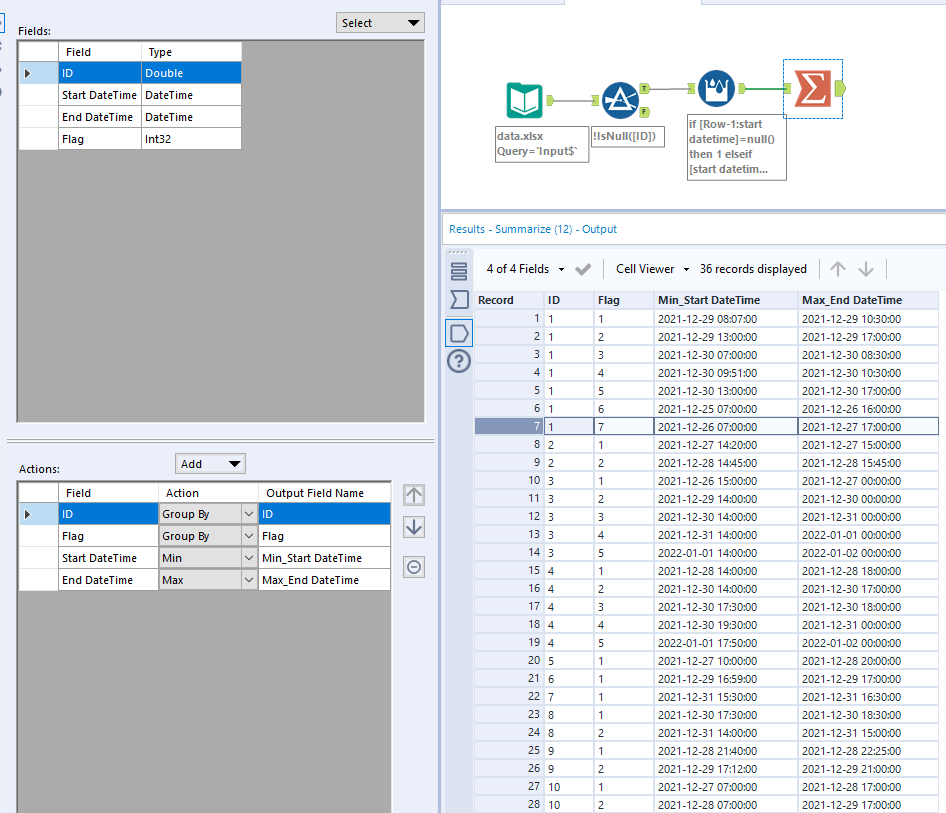This screenshot has width=946, height=813.
Task: Select the Input Data tool on canvas
Action: (x=524, y=100)
